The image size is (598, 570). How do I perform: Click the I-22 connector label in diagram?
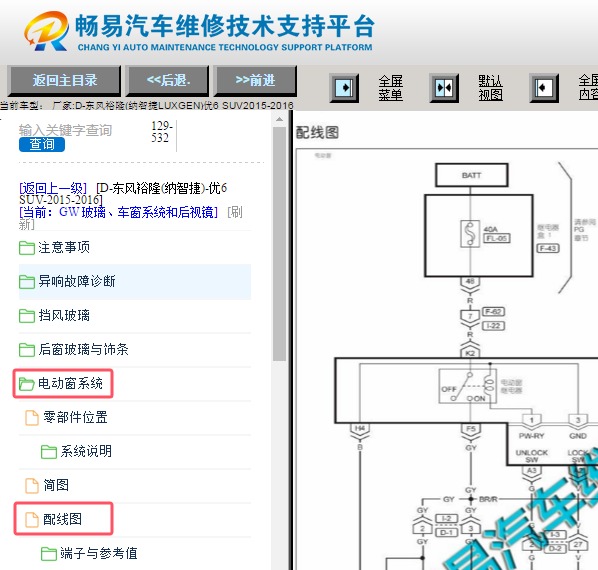pos(494,326)
